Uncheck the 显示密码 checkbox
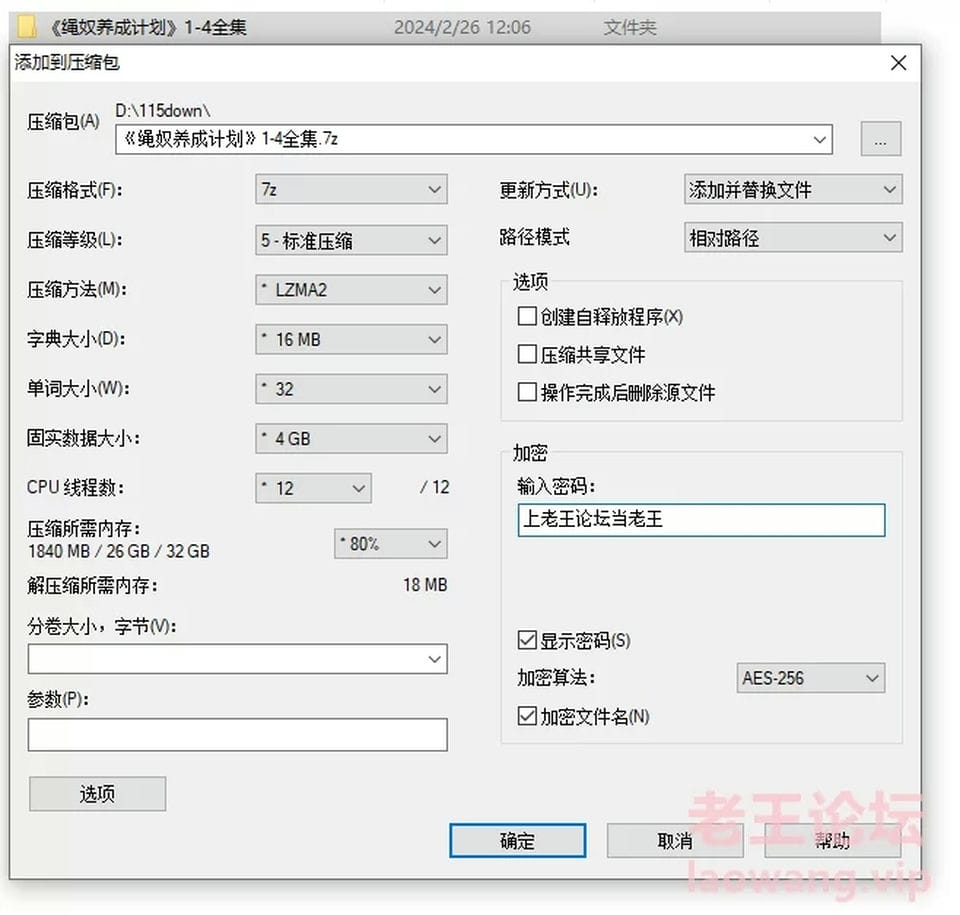This screenshot has height=915, width=960. coord(527,641)
